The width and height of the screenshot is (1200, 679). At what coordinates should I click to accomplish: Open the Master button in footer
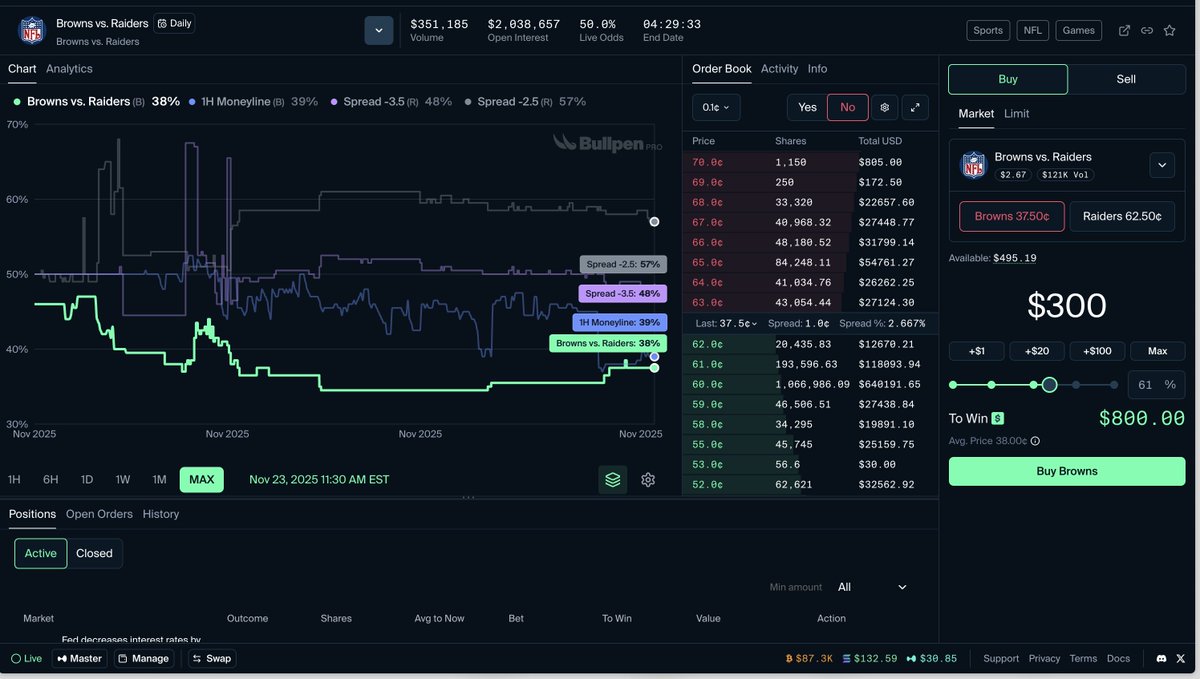[79, 658]
